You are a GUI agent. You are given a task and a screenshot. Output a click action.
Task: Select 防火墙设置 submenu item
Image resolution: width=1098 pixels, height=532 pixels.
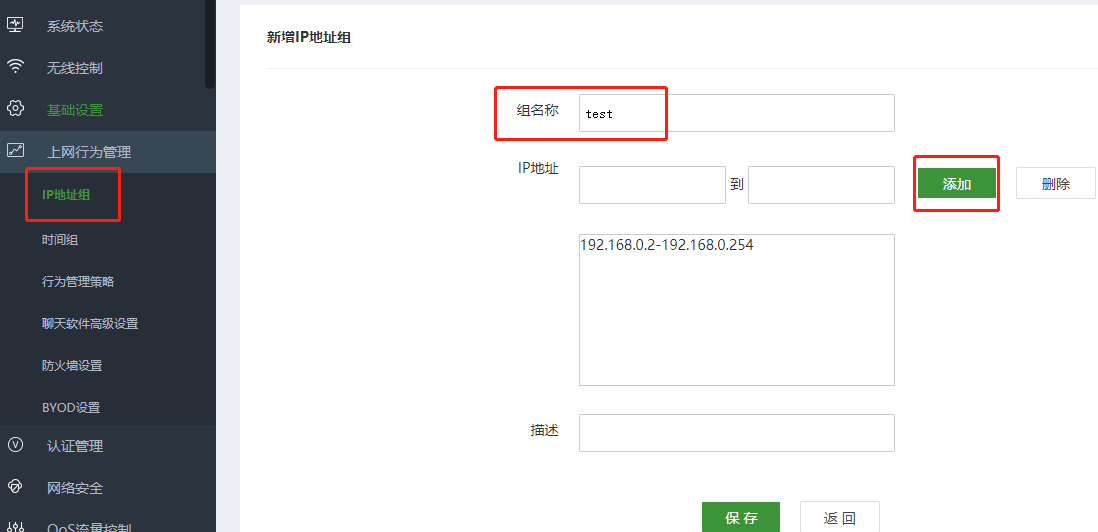click(72, 365)
